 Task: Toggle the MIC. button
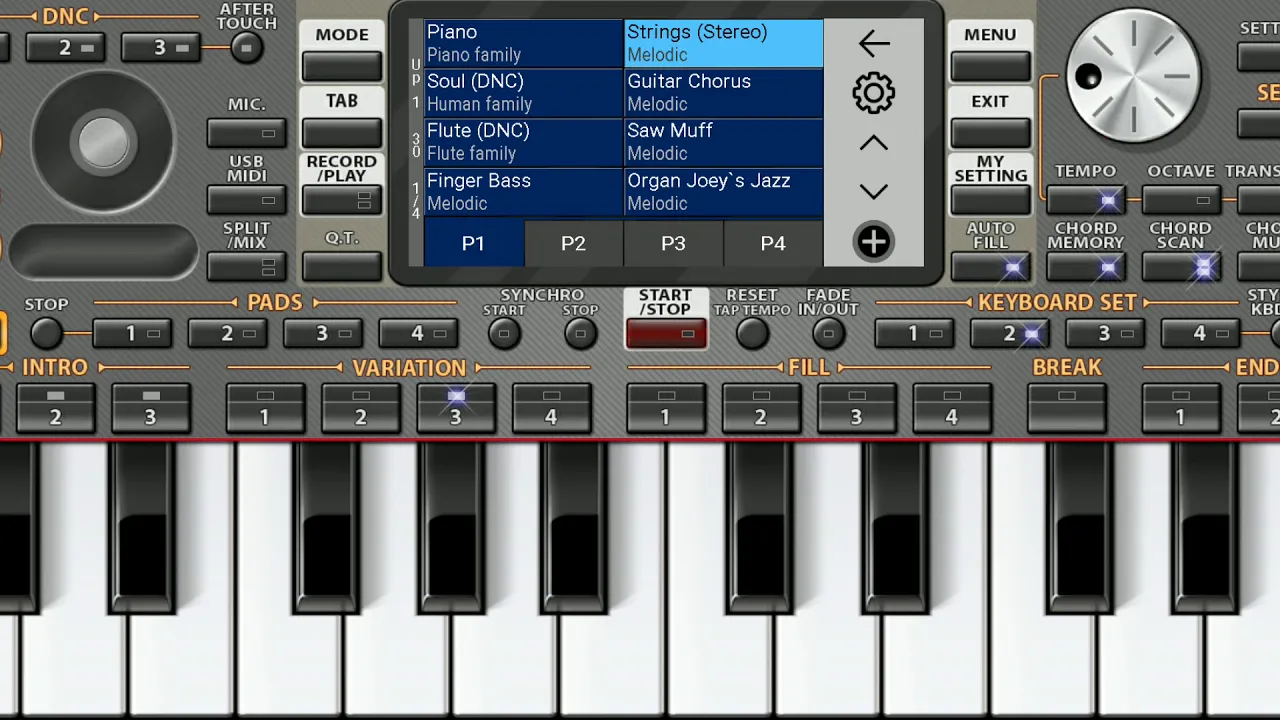[246, 133]
